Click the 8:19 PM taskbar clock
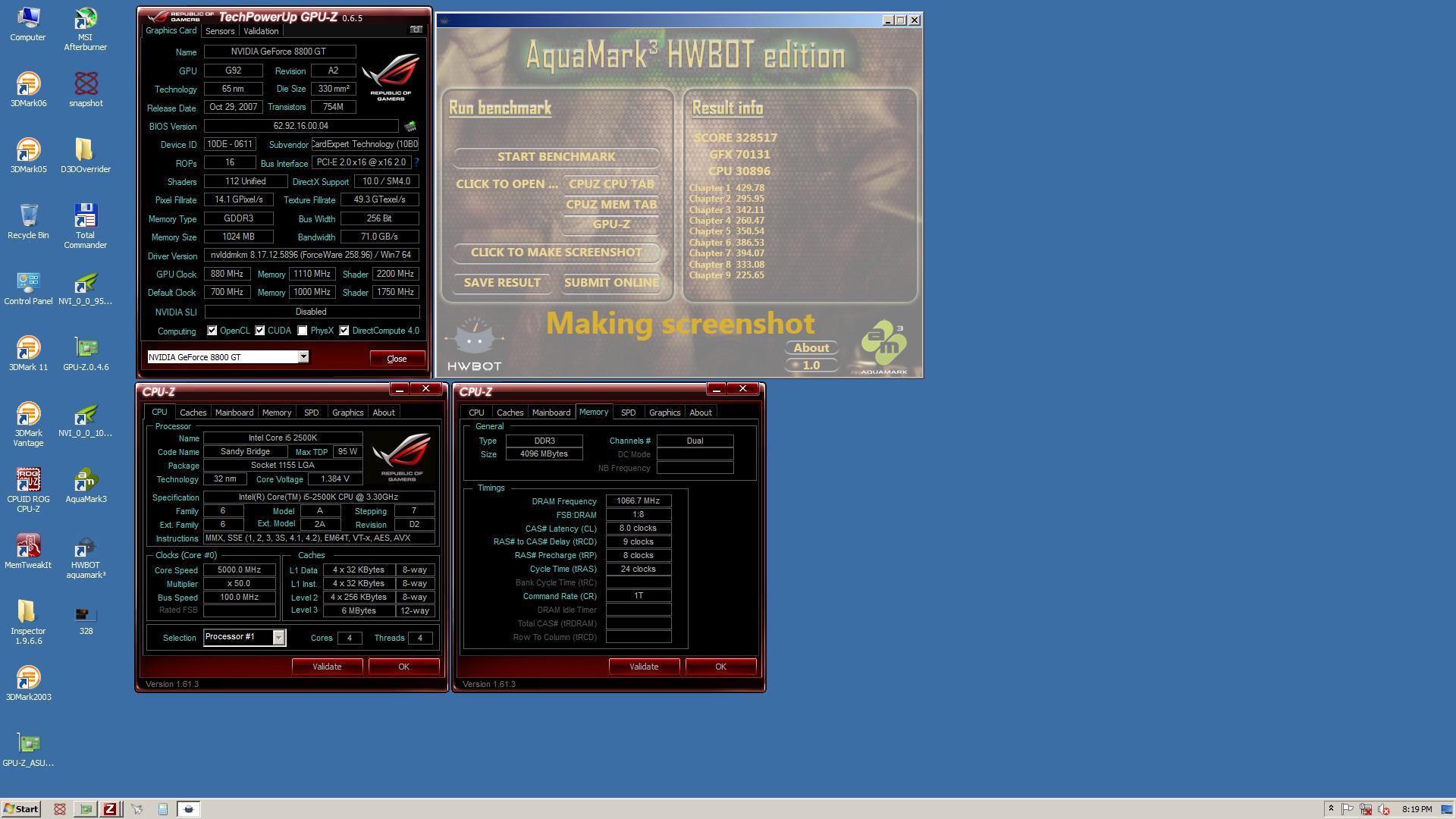1456x819 pixels. pos(1417,809)
